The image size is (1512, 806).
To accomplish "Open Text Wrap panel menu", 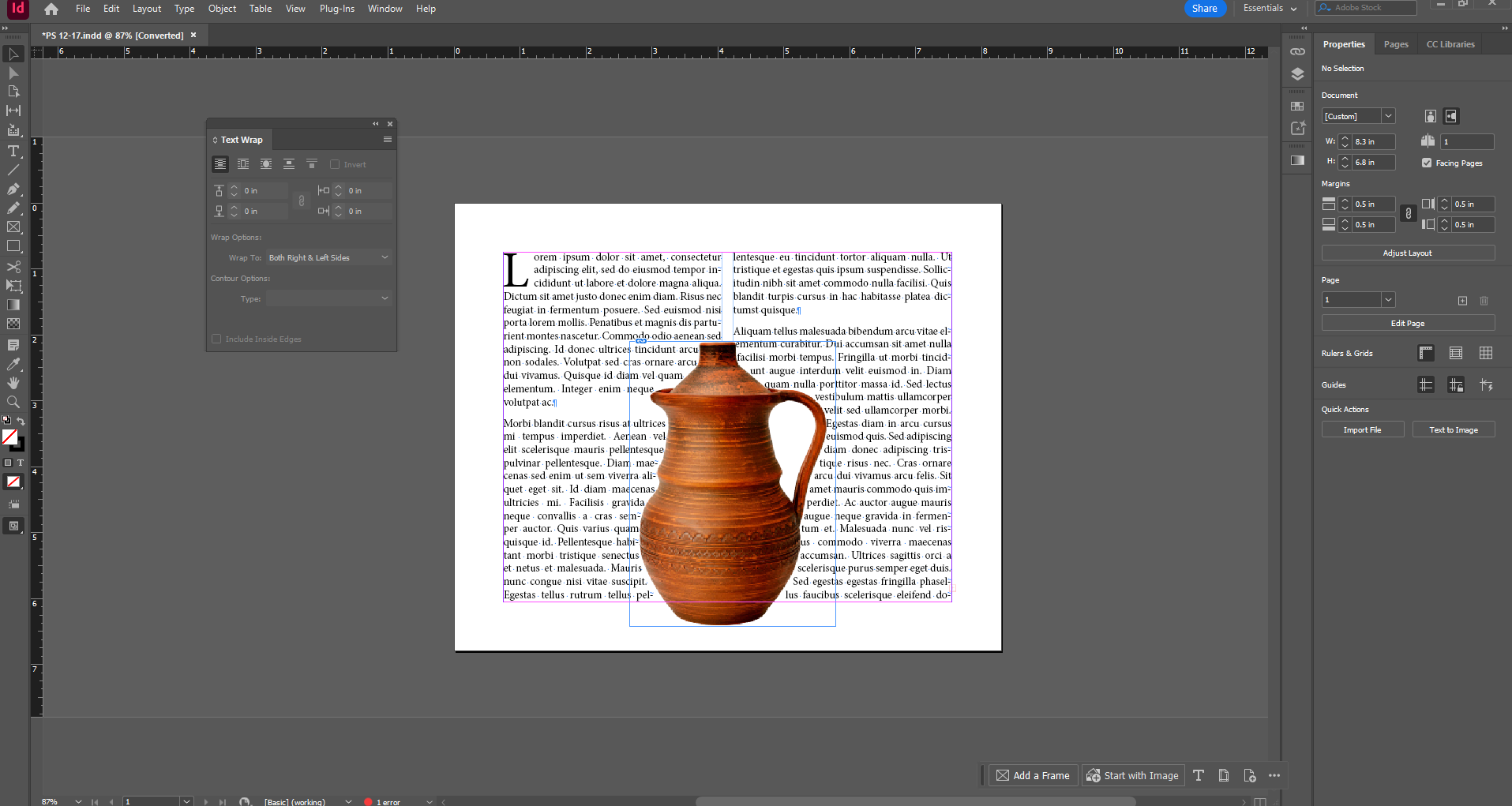I will click(387, 140).
